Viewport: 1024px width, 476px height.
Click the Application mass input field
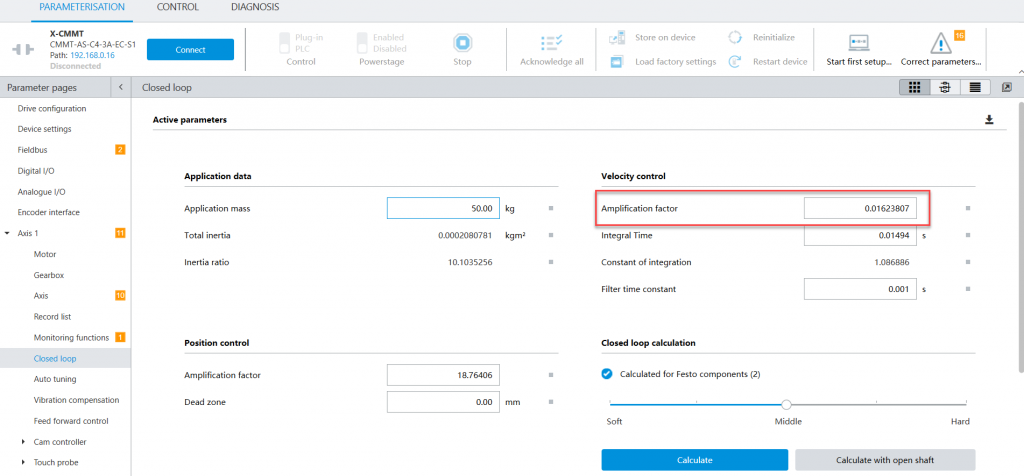(x=443, y=208)
